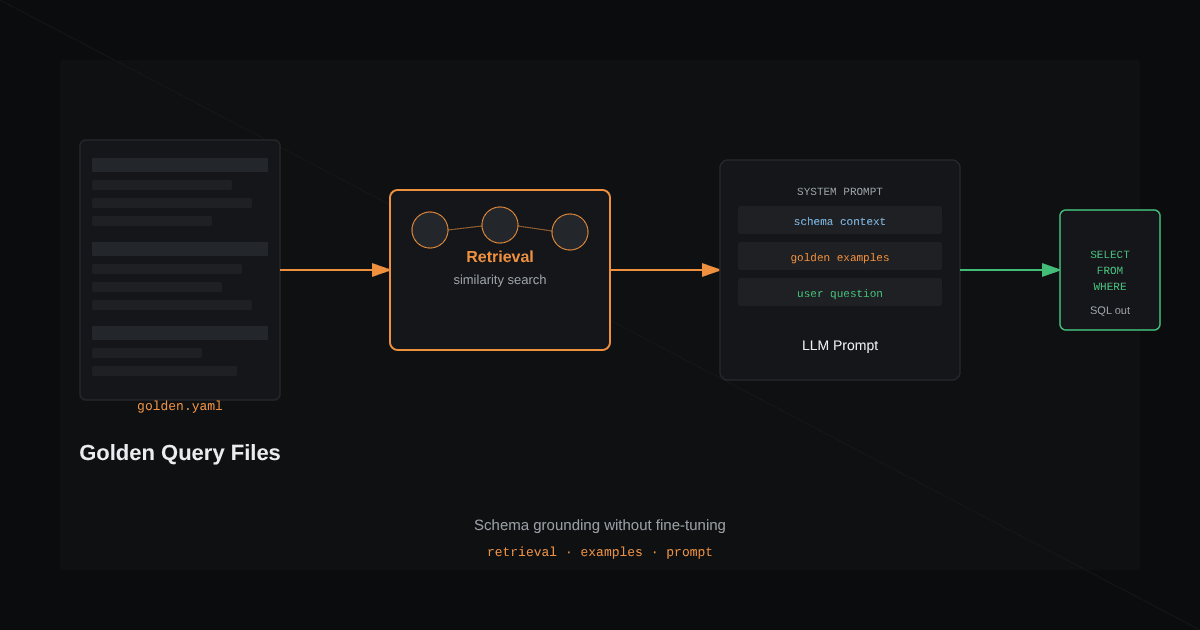
Task: Click the similarity search subtitle
Action: [x=500, y=280]
